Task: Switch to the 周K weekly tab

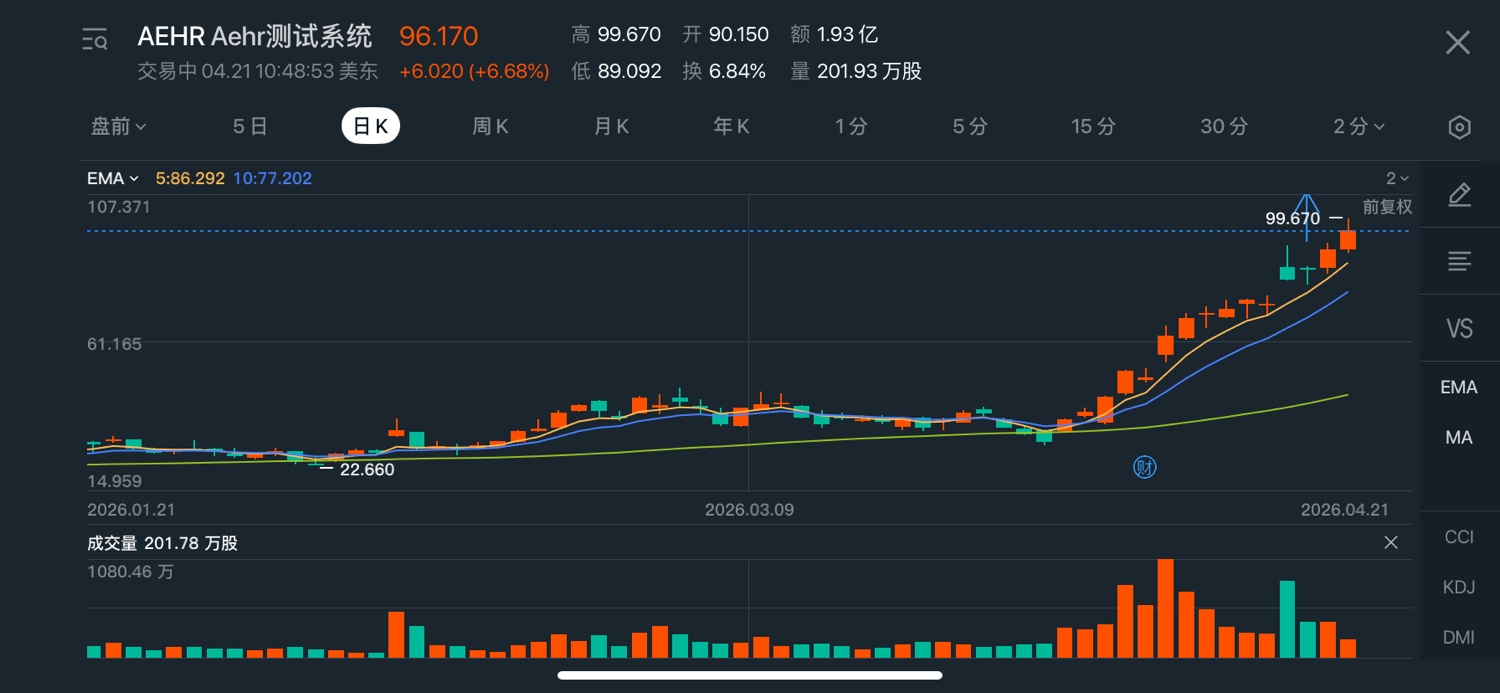Action: tap(490, 126)
